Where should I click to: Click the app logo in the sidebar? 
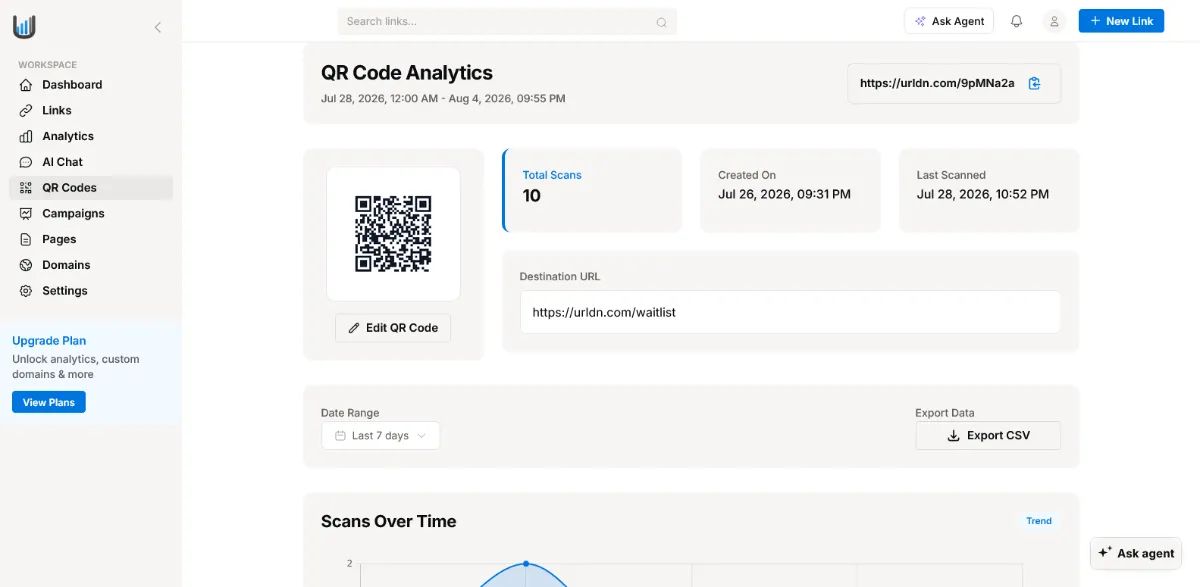point(24,26)
